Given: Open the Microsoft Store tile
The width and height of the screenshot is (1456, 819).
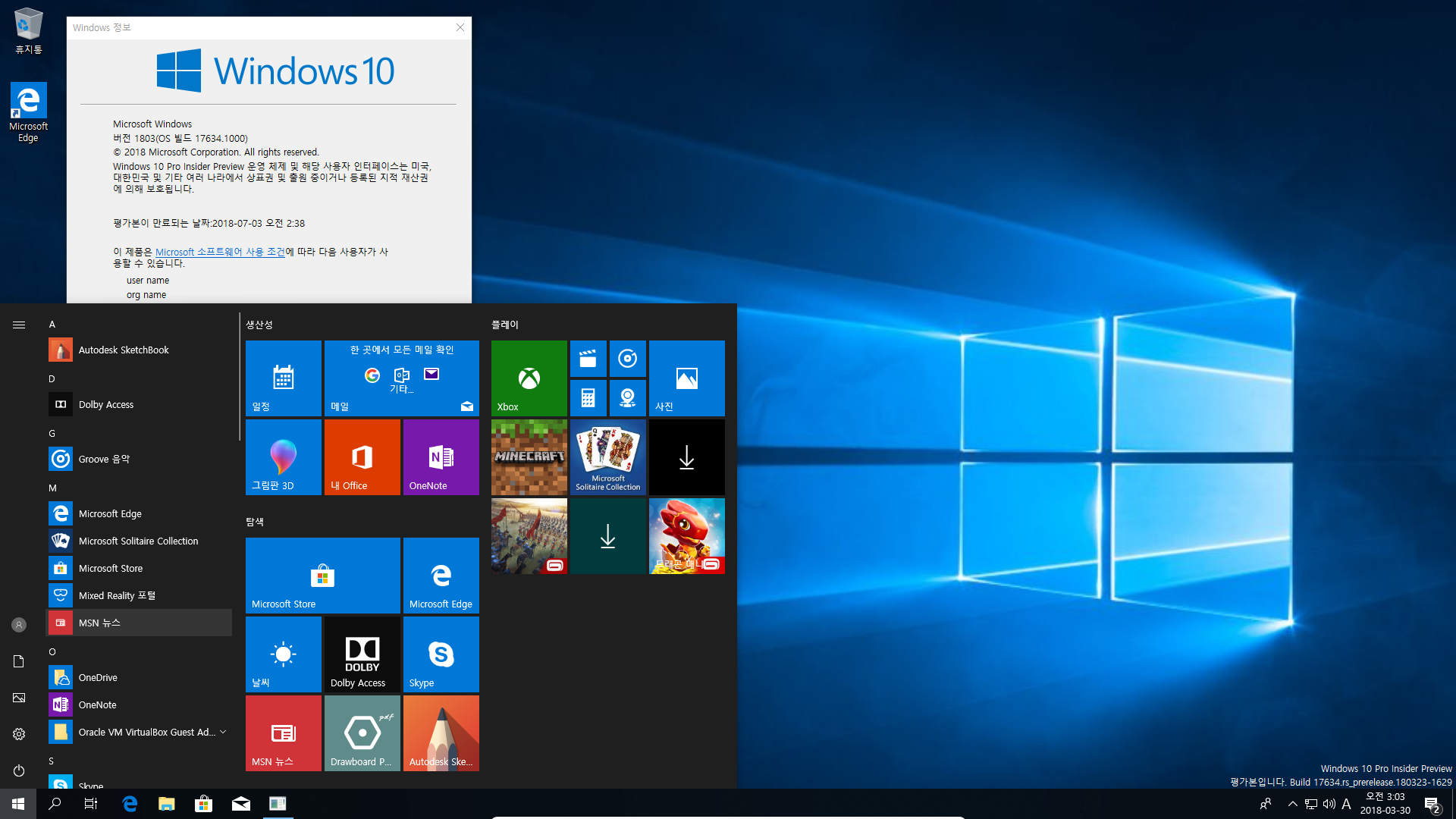Looking at the screenshot, I should coord(323,576).
